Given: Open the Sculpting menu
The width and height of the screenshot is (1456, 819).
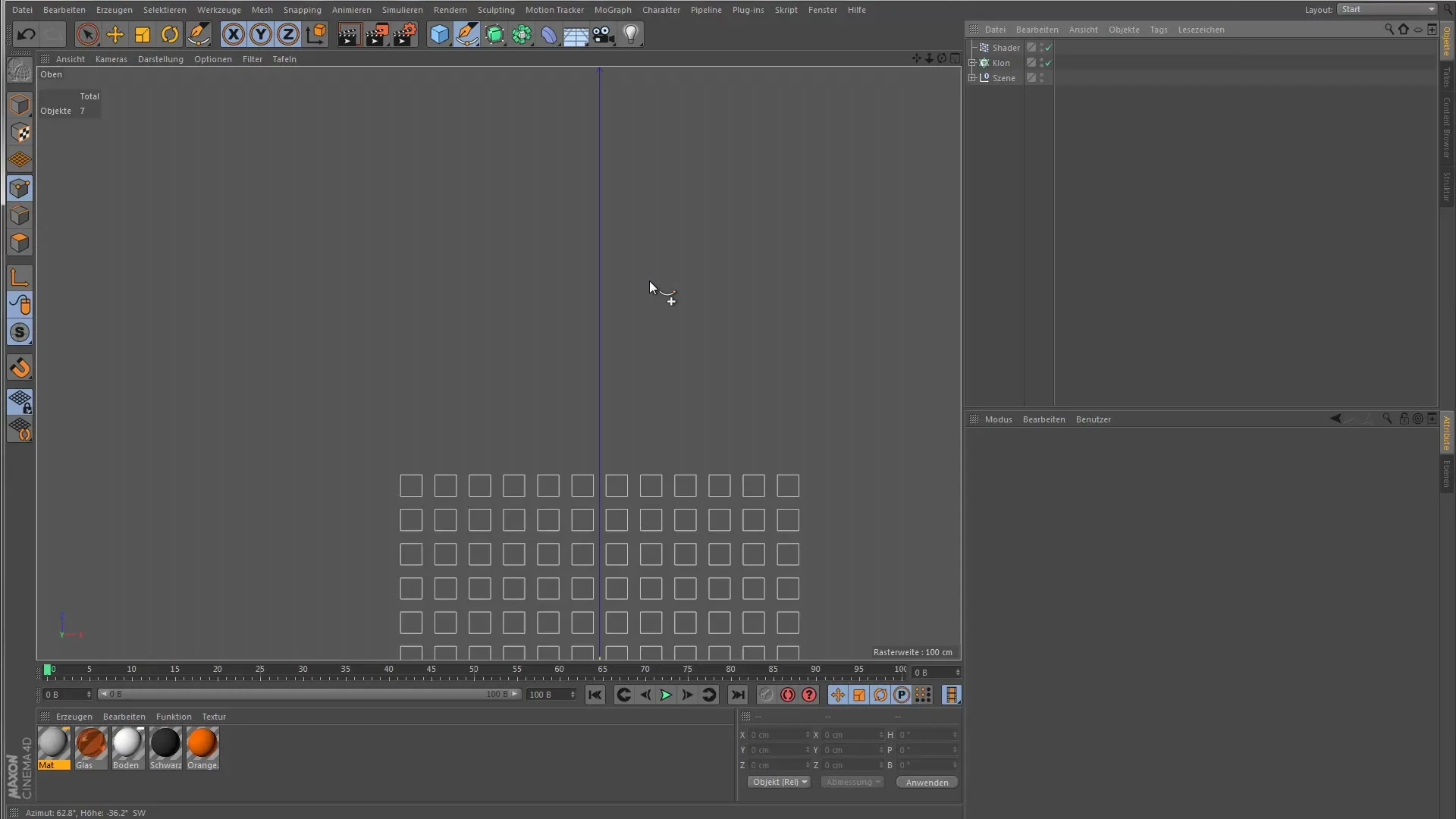Looking at the screenshot, I should coord(496,10).
